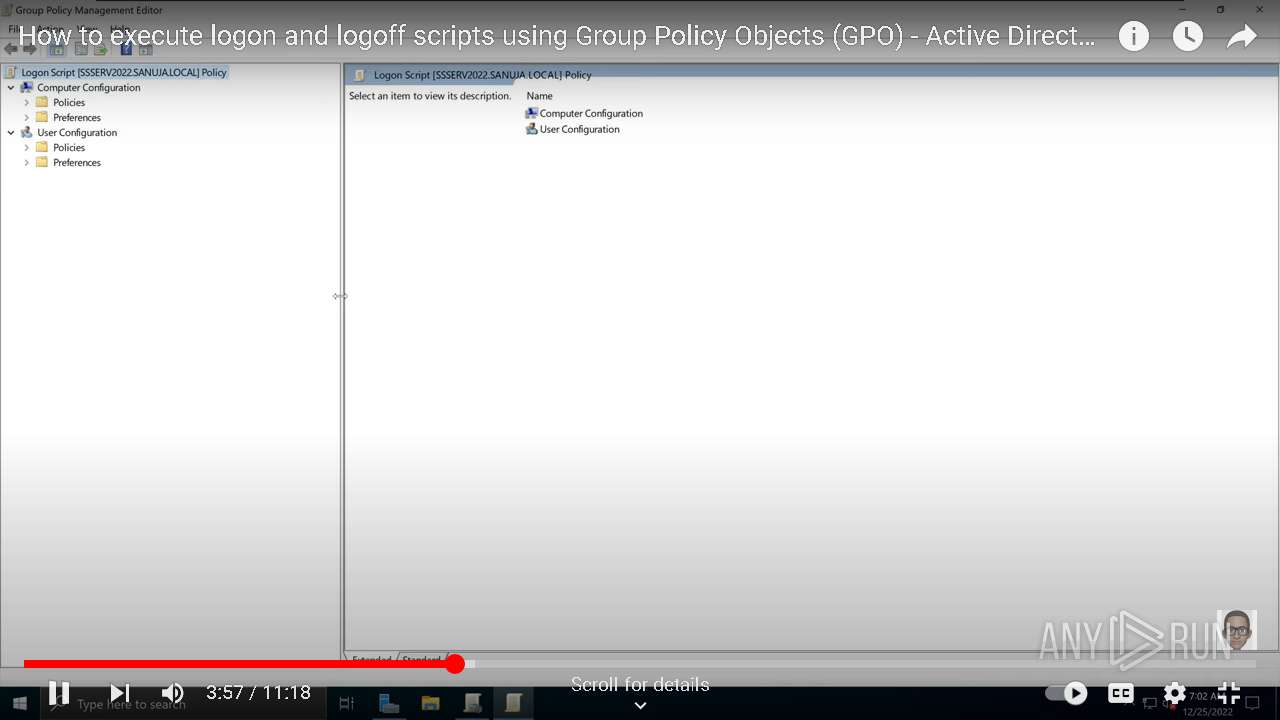Expand Policies under User Configuration

point(26,147)
